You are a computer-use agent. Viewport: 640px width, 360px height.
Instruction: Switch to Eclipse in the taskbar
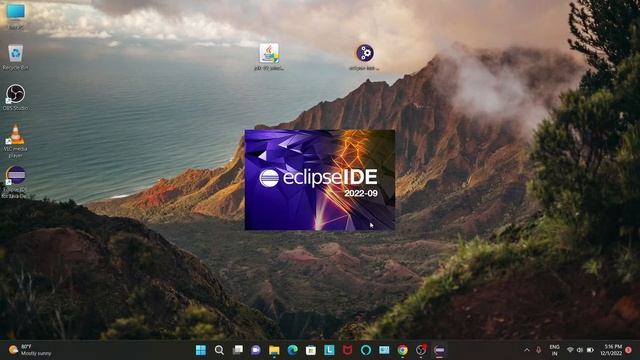tap(439, 350)
